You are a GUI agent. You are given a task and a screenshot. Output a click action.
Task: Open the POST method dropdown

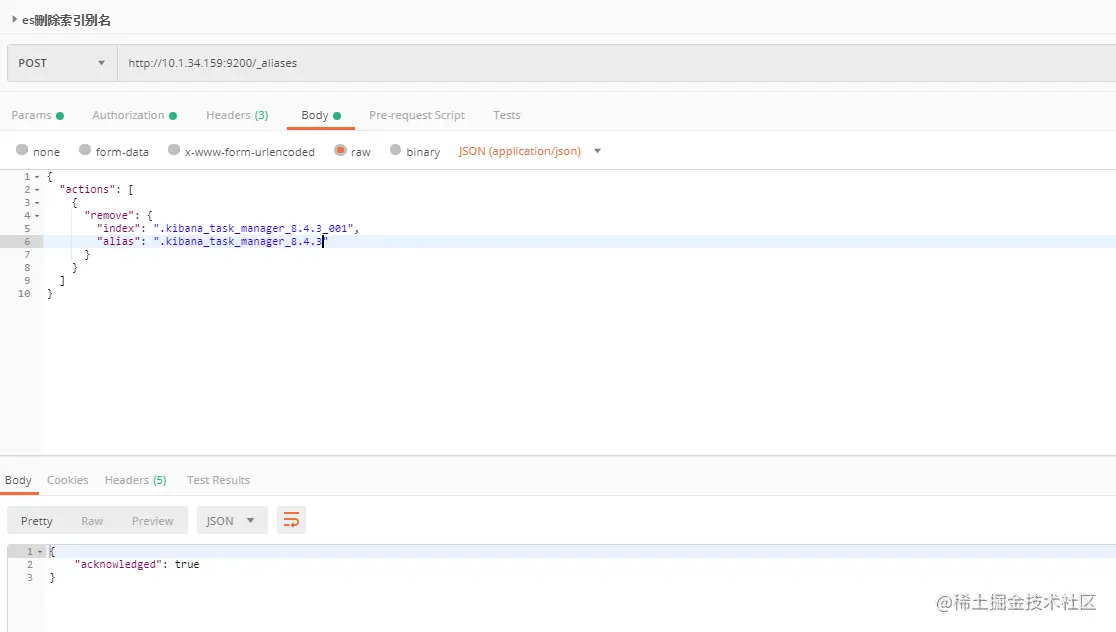tap(62, 63)
